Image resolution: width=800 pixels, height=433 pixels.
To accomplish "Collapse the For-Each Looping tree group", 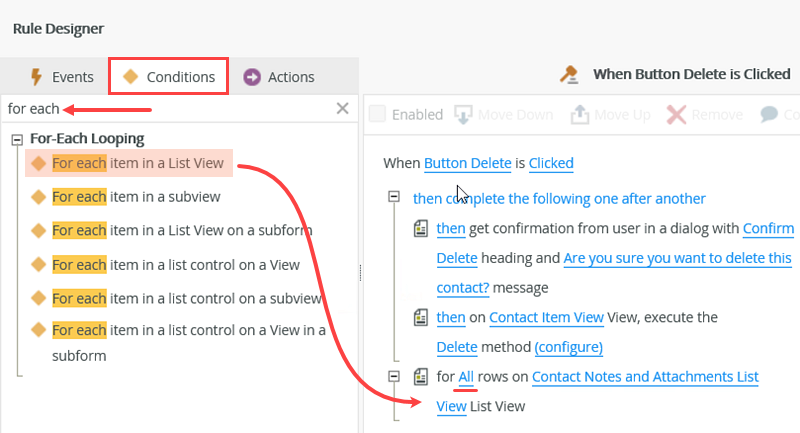I will click(17, 139).
